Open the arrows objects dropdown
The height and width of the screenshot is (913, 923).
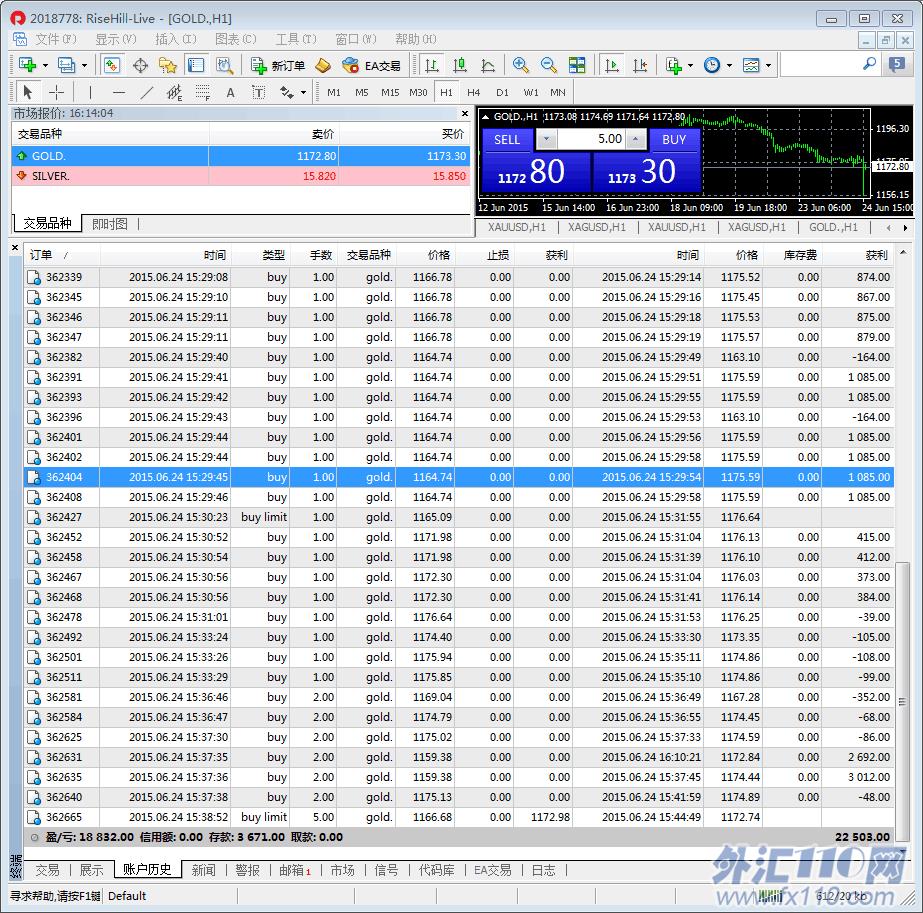(x=303, y=92)
